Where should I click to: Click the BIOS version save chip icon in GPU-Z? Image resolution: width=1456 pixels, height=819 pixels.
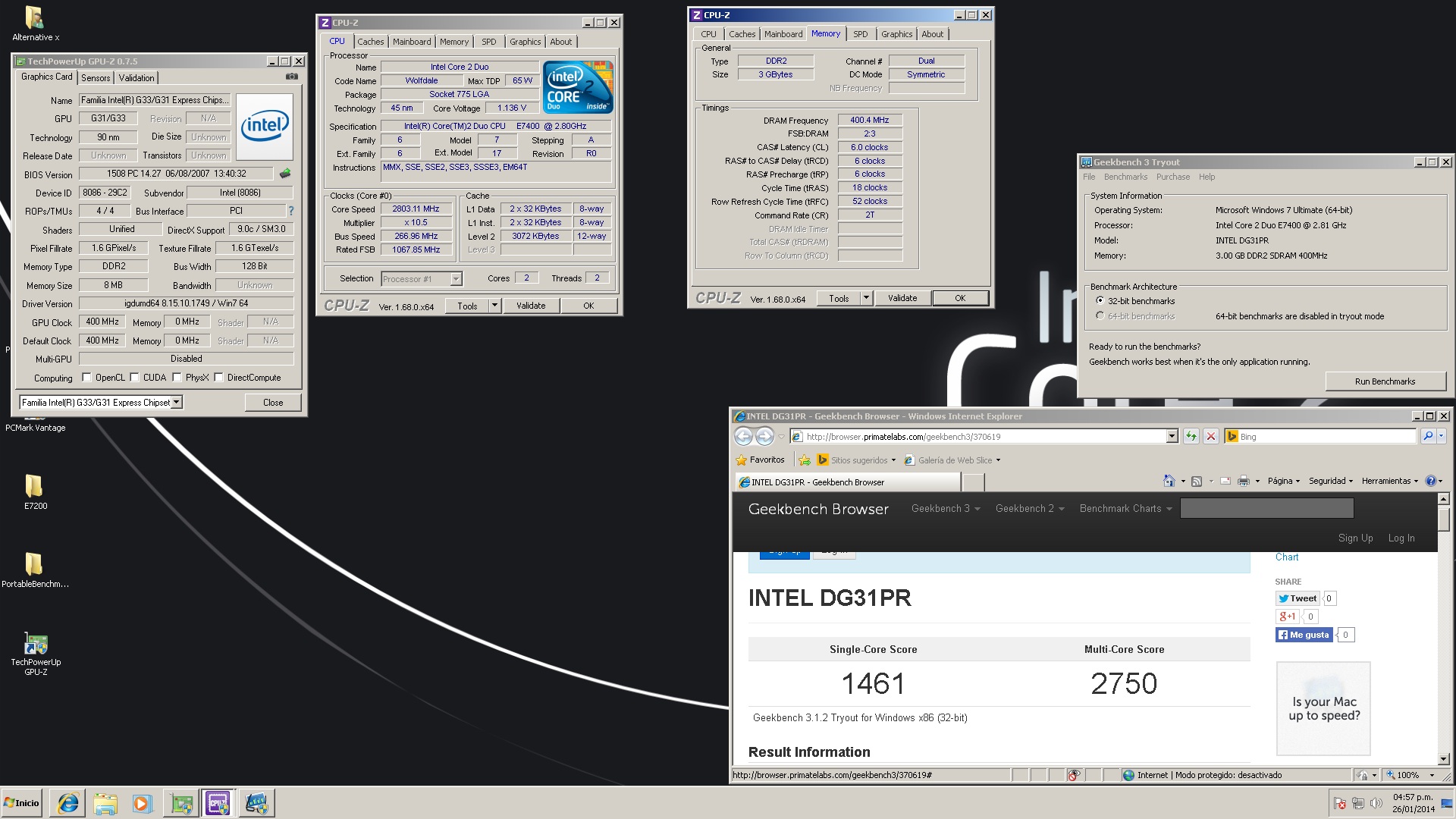285,174
